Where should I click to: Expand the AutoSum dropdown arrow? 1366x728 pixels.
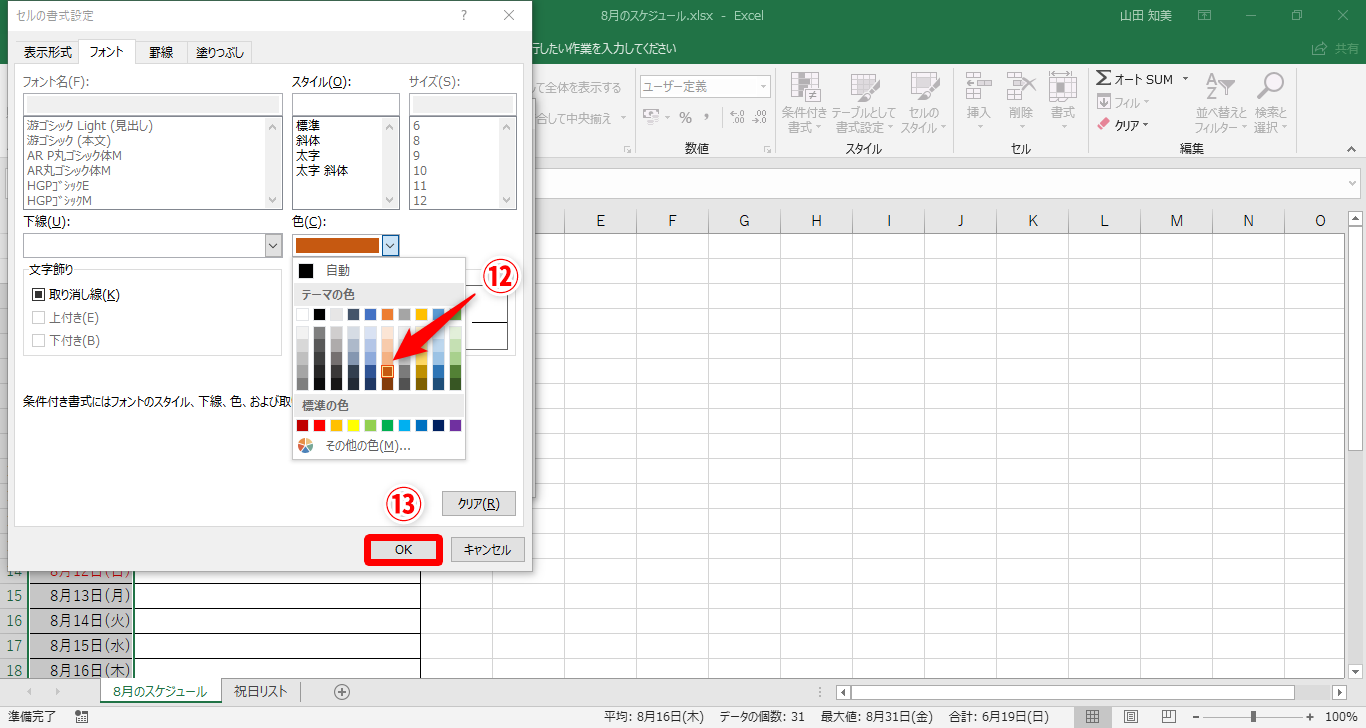(1185, 79)
